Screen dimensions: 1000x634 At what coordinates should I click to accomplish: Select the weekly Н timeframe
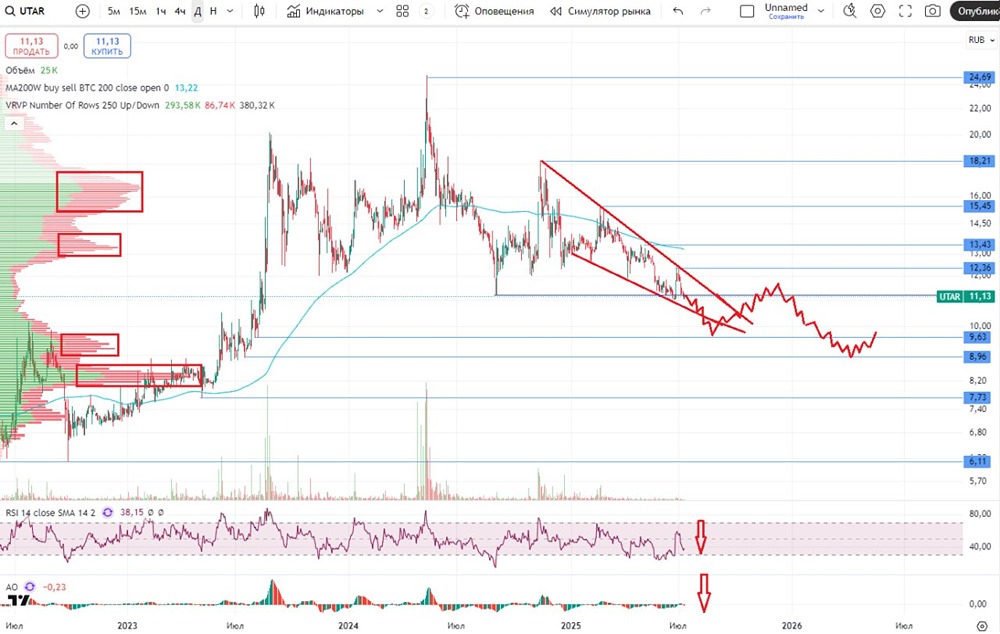pyautogui.click(x=213, y=11)
